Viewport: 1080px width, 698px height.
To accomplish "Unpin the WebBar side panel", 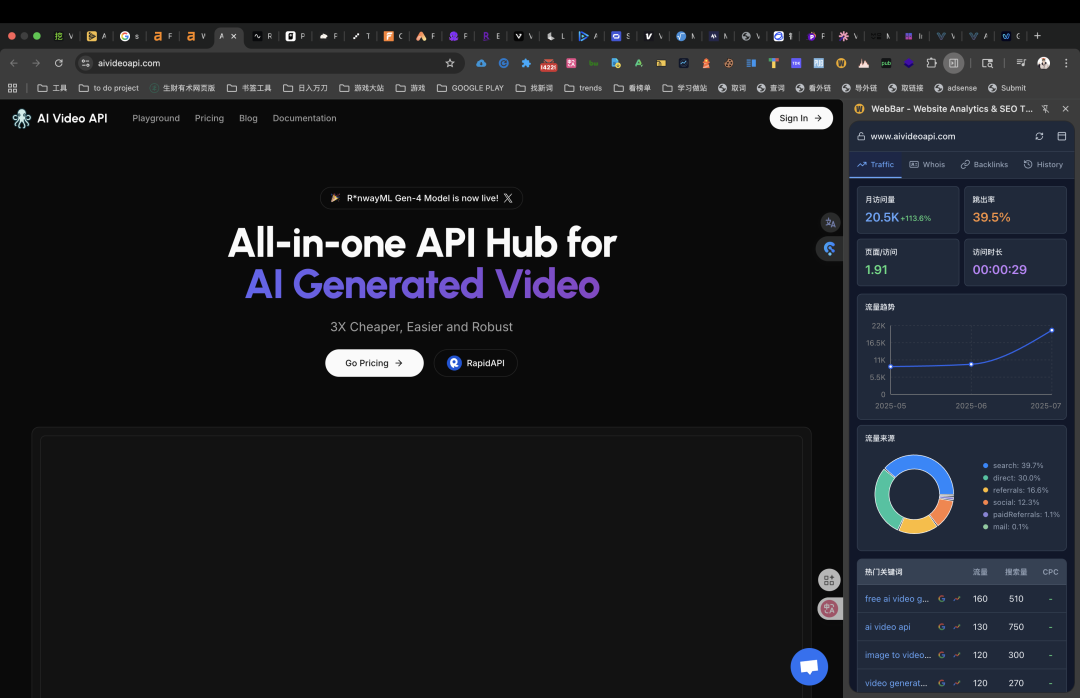I will coord(1045,109).
